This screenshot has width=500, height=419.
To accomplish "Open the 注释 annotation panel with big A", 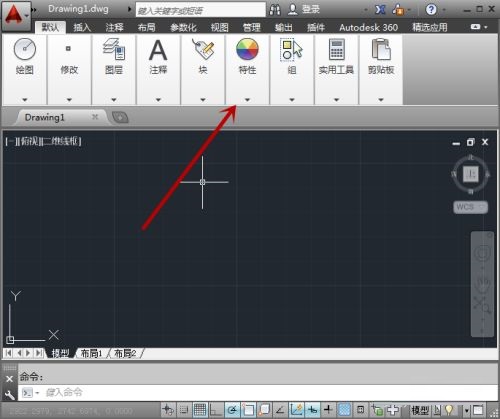I will (158, 56).
